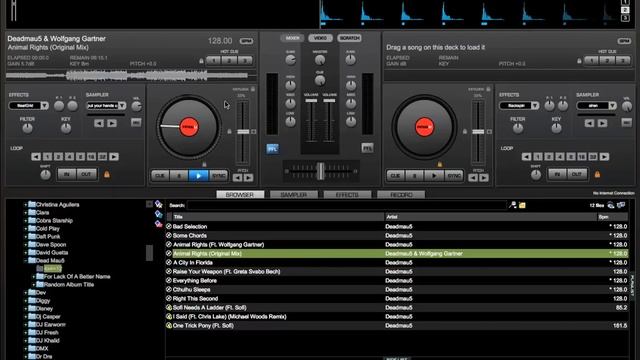Expand the Random Album Title folder

click(33, 284)
